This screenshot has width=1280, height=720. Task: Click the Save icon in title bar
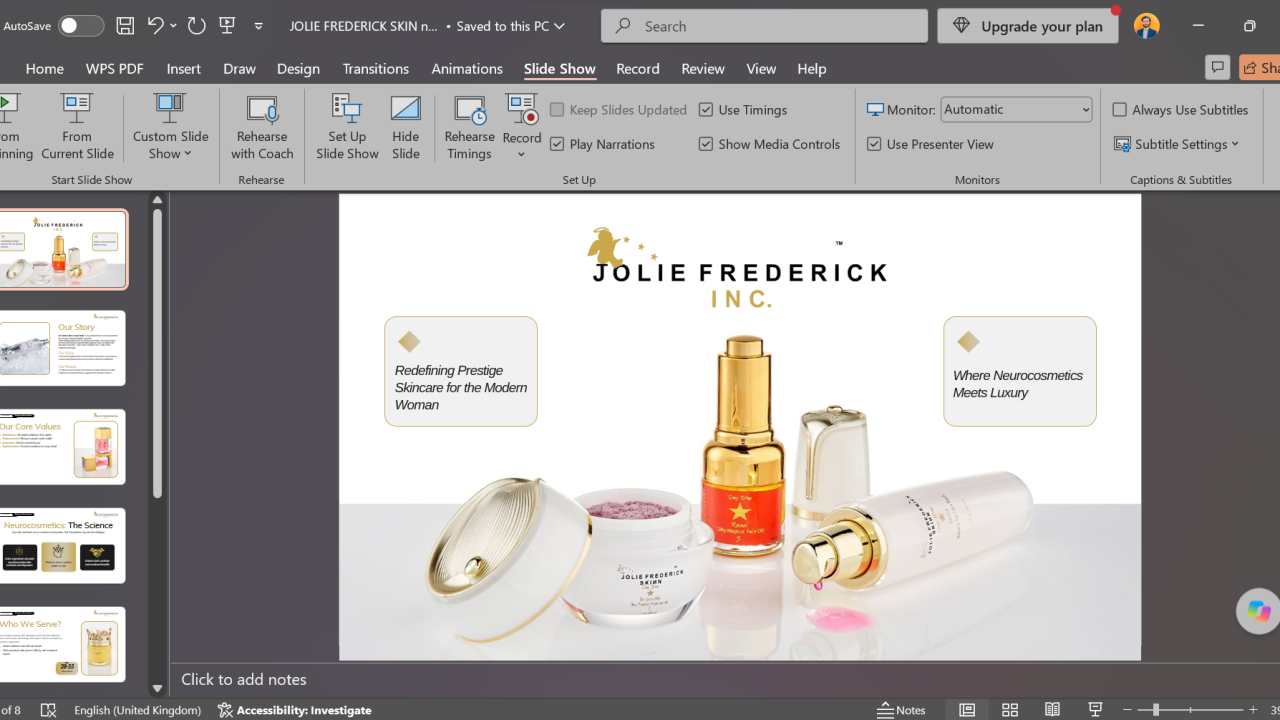(125, 26)
